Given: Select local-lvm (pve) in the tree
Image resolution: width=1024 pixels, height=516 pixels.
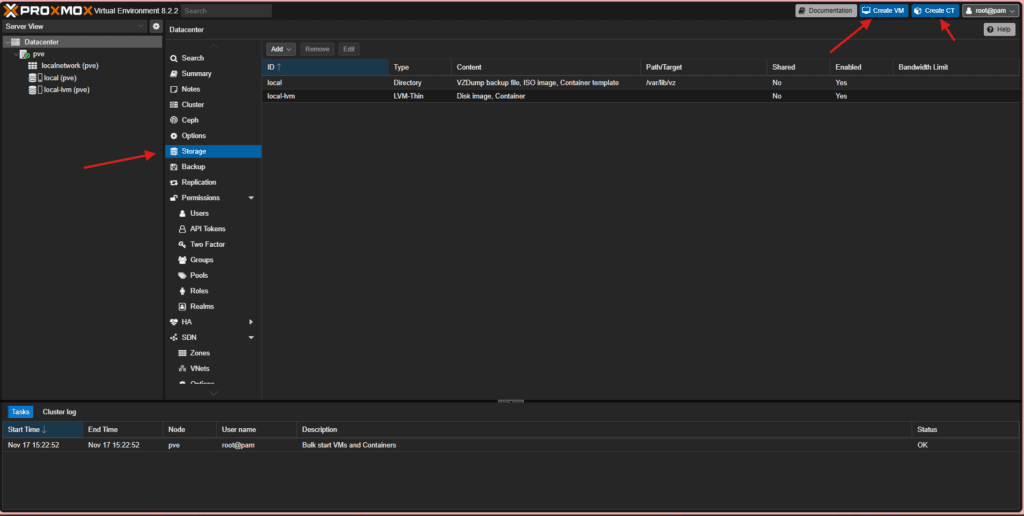Looking at the screenshot, I should coord(65,89).
